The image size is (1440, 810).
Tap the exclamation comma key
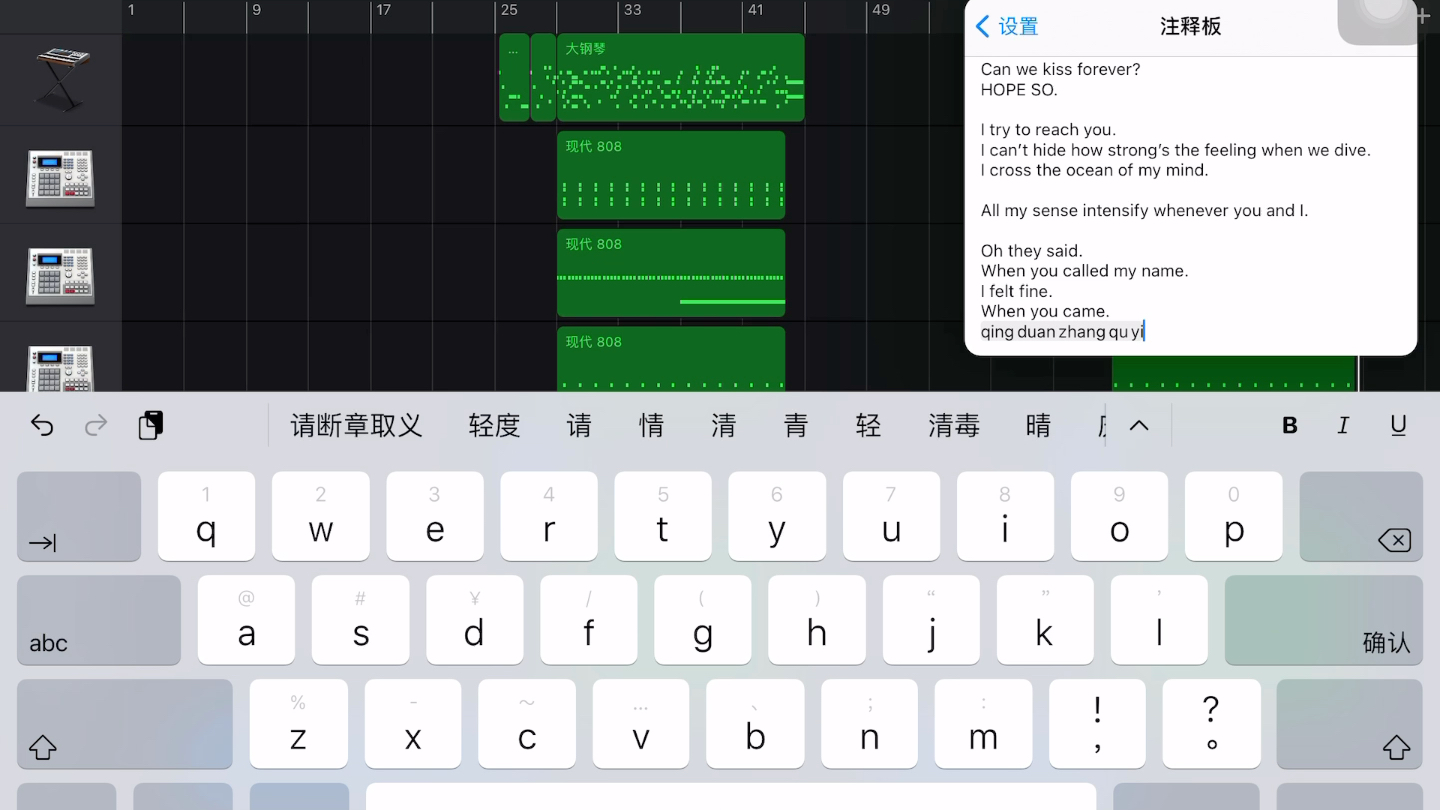pos(1098,724)
